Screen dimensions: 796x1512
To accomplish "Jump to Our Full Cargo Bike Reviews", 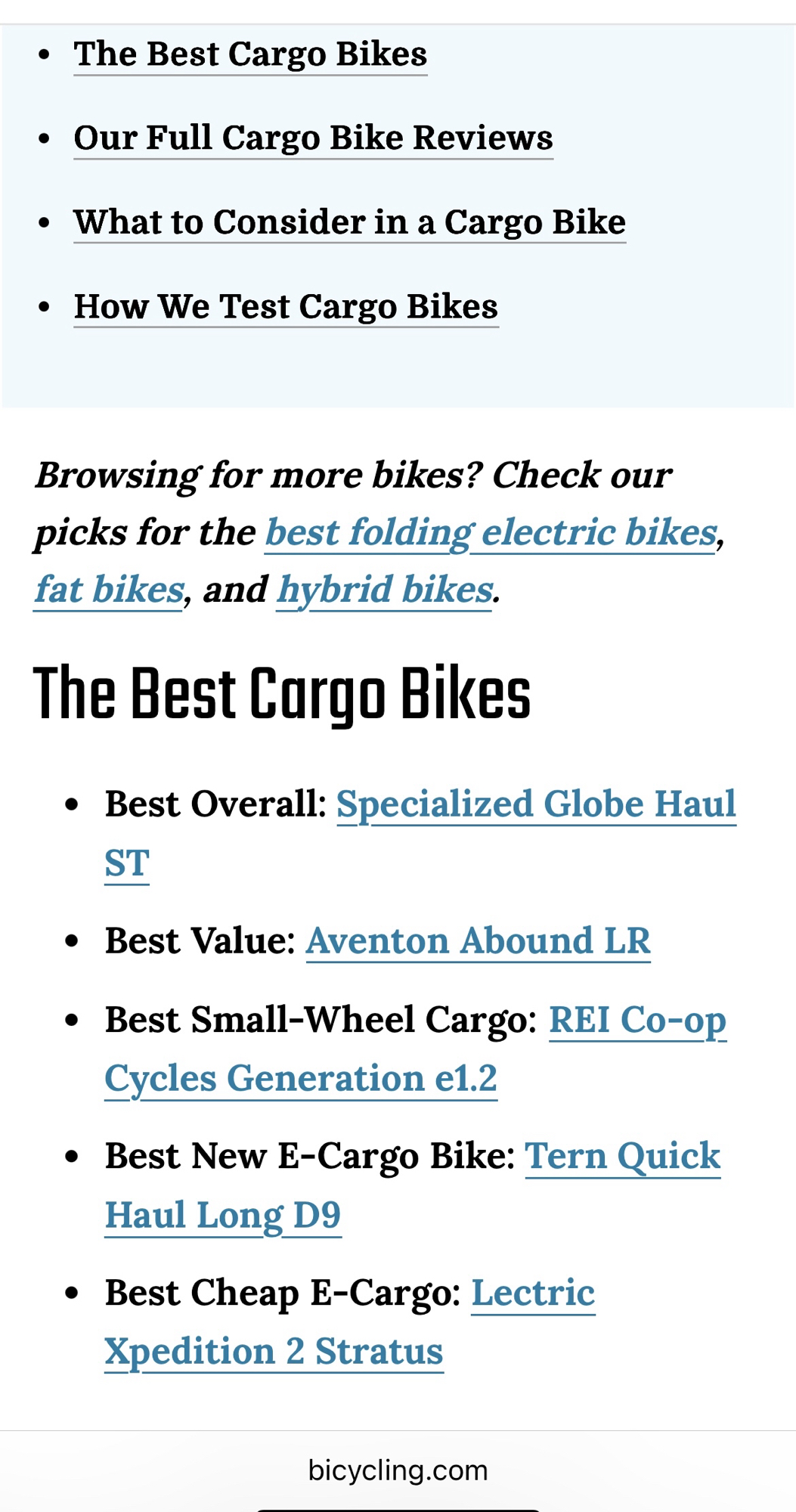I will point(313,138).
